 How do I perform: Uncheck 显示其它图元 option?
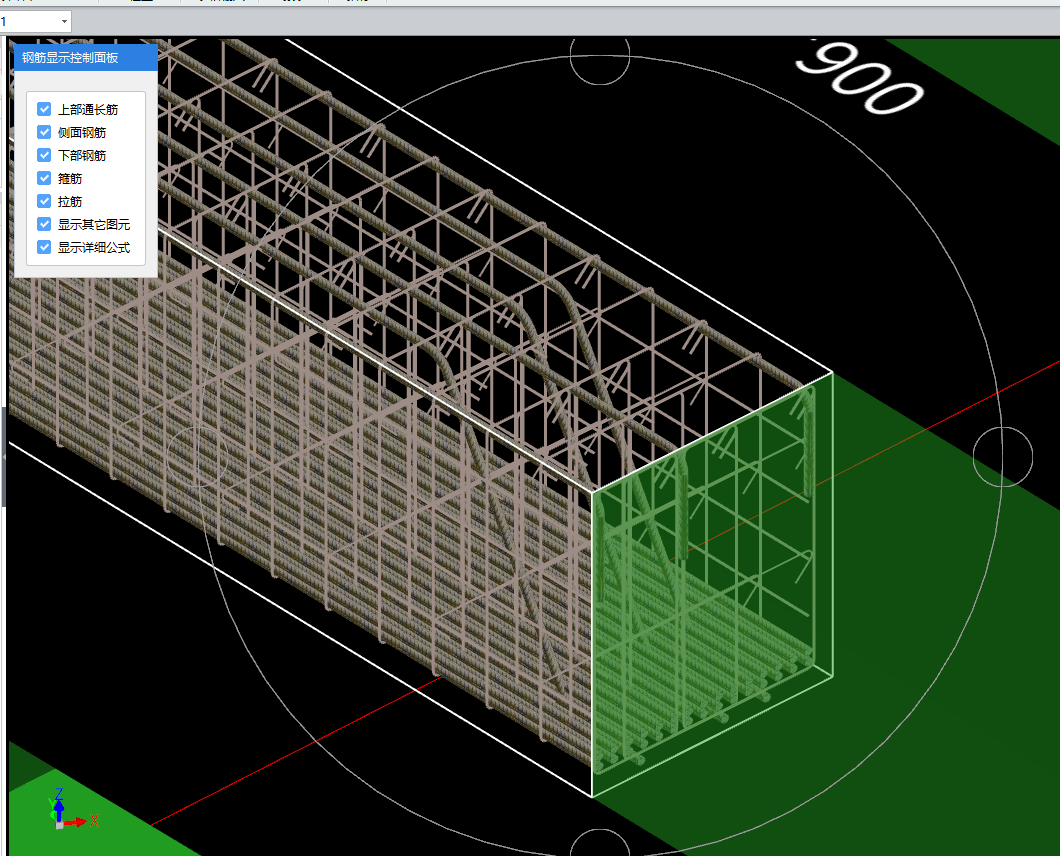44,224
